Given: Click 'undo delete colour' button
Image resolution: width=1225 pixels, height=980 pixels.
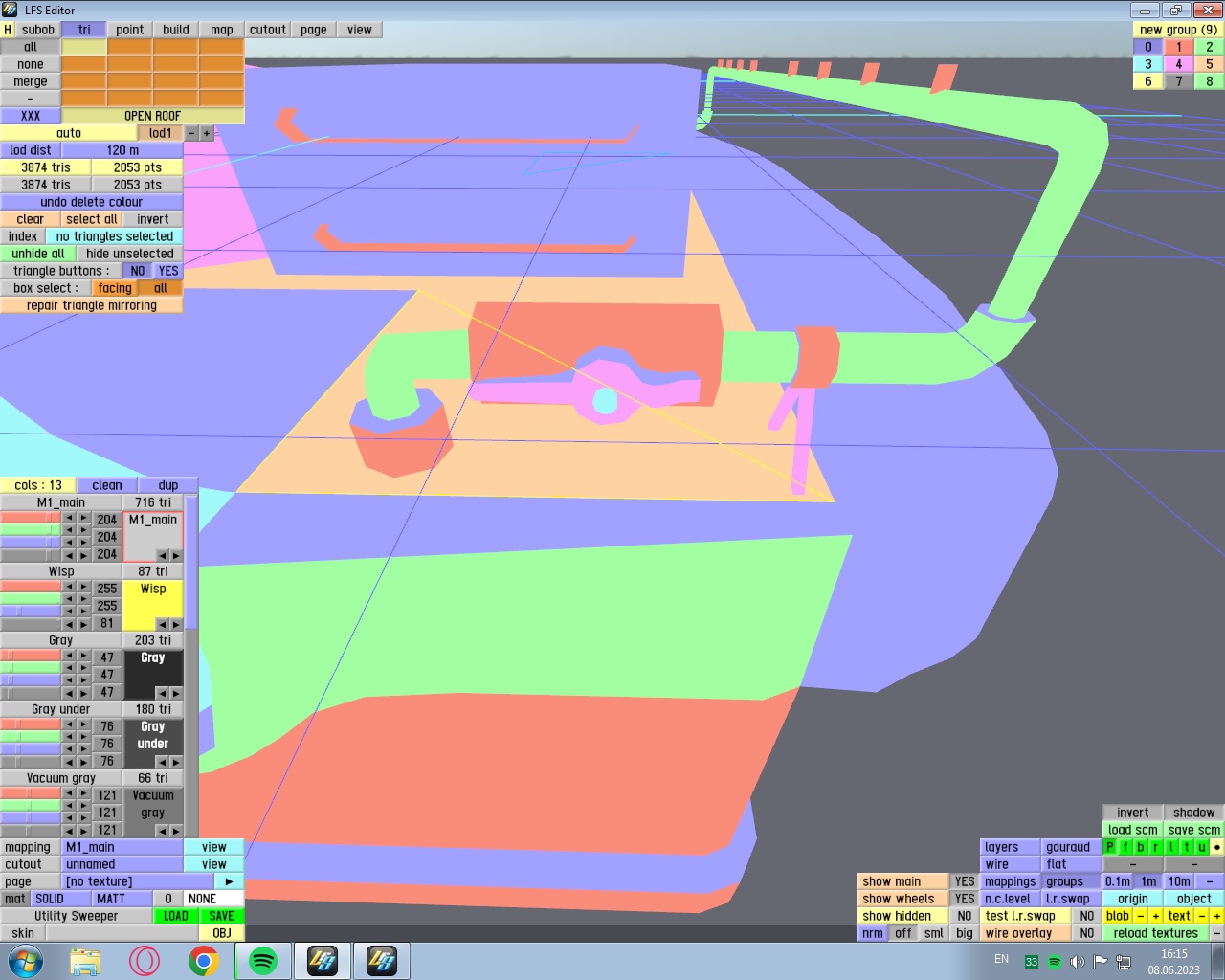Looking at the screenshot, I should [x=92, y=202].
